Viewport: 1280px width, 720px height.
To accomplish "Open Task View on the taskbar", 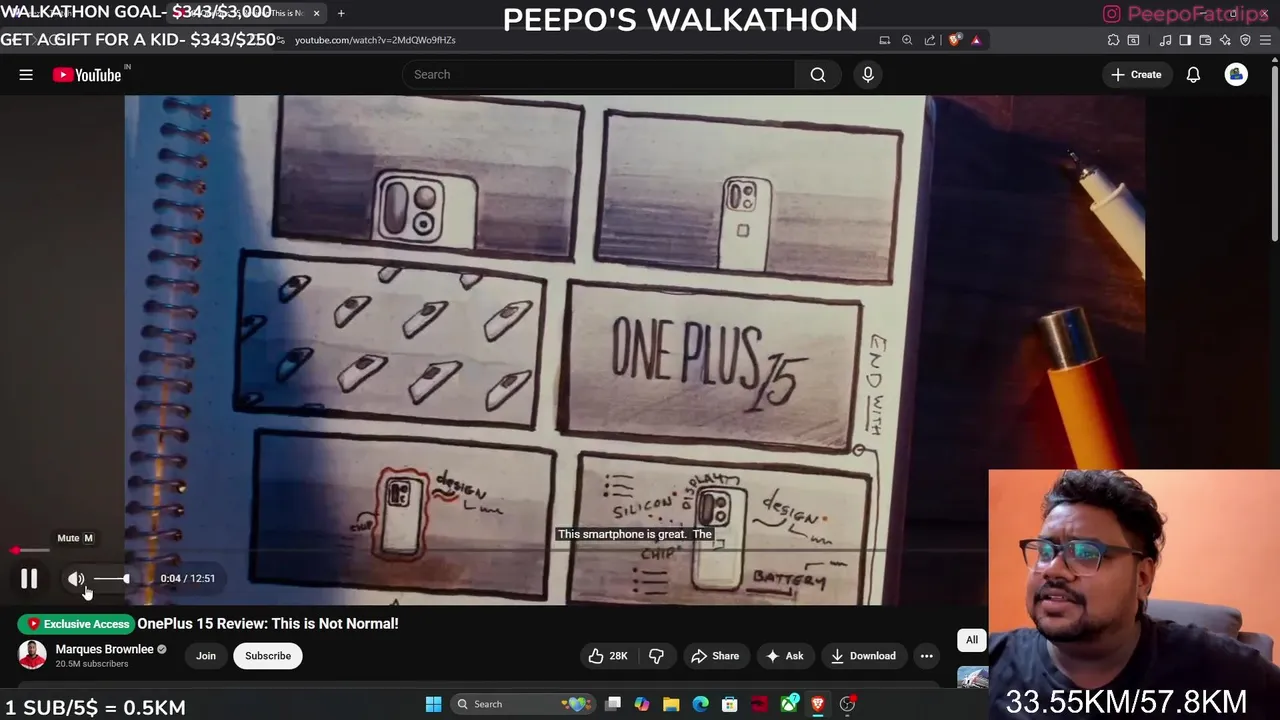I will (613, 704).
